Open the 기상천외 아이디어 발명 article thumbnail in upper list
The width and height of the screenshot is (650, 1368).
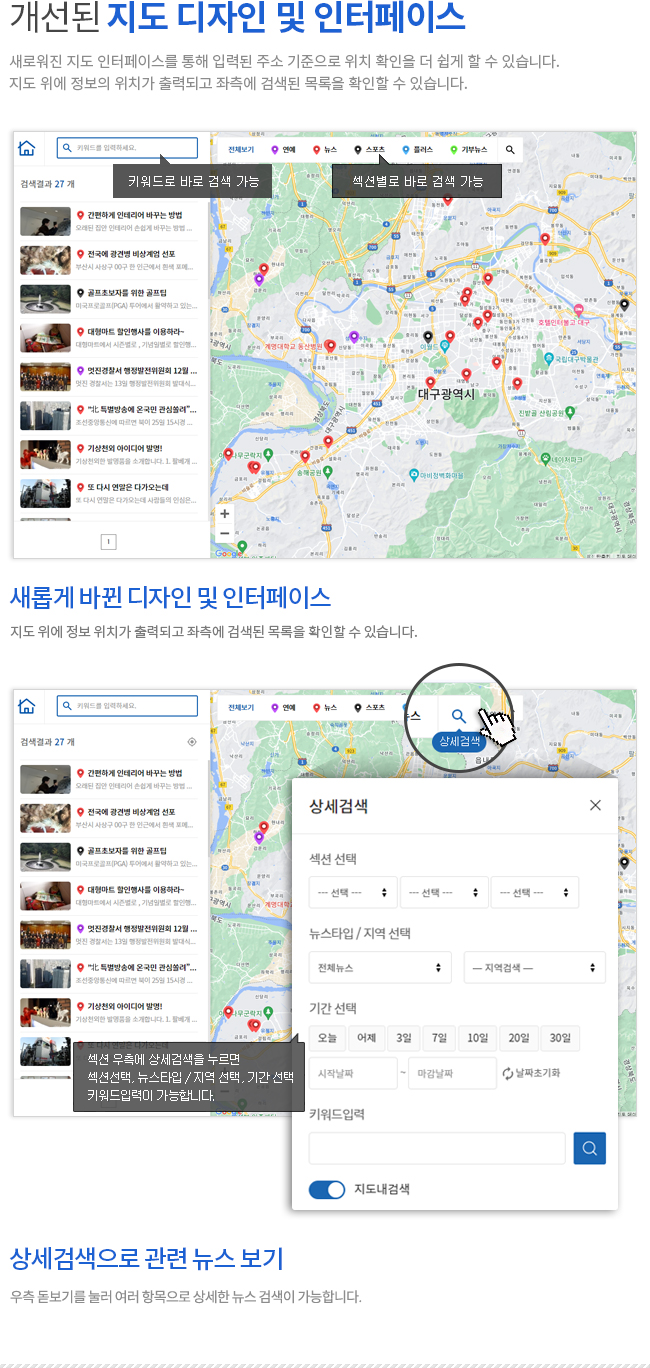pos(45,454)
